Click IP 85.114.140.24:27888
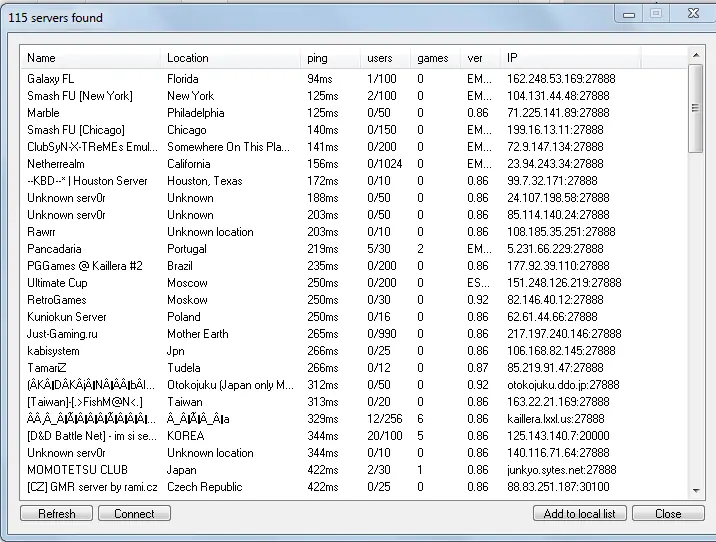The image size is (716, 542). [x=558, y=215]
